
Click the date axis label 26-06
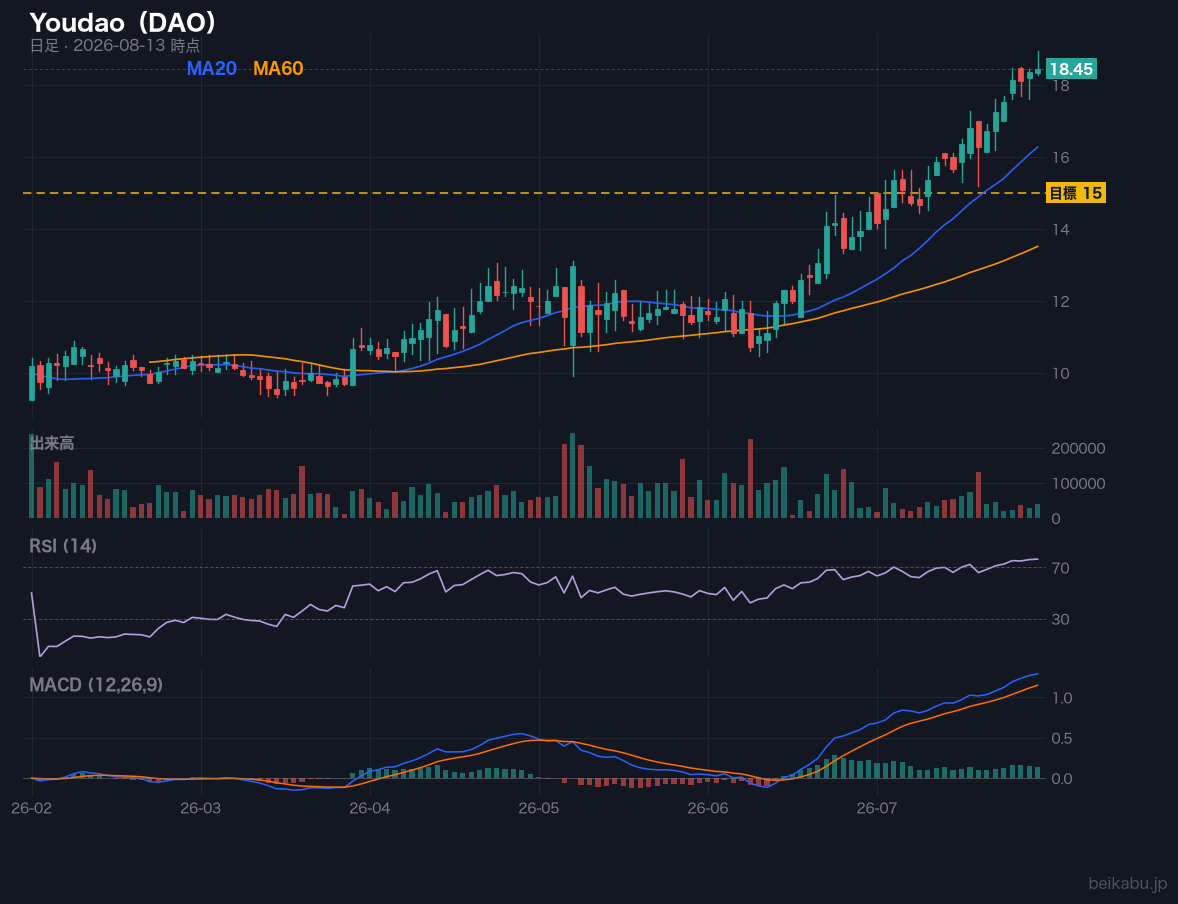pos(708,809)
